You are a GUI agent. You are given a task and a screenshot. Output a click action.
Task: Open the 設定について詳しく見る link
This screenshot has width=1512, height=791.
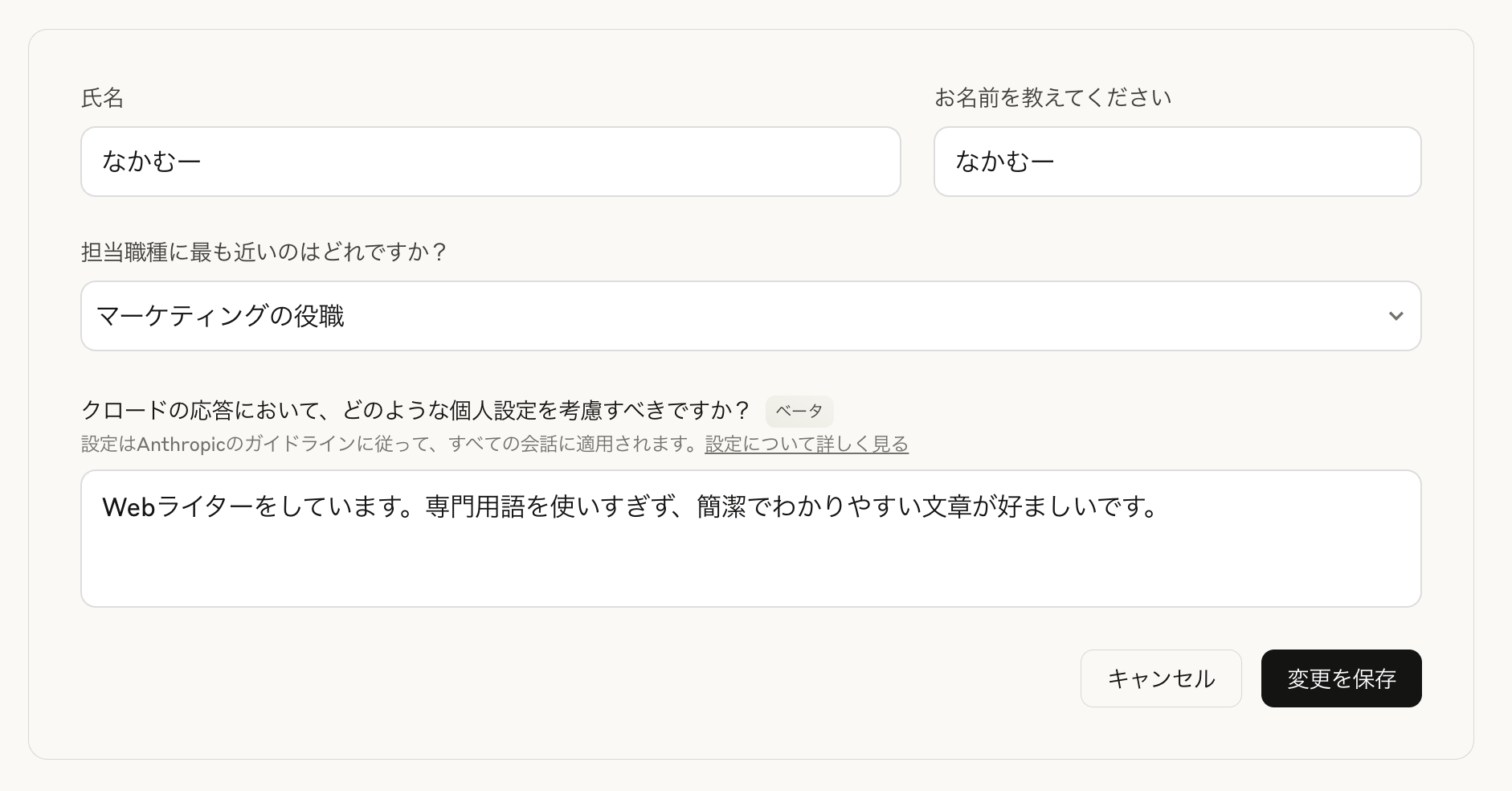(x=807, y=444)
